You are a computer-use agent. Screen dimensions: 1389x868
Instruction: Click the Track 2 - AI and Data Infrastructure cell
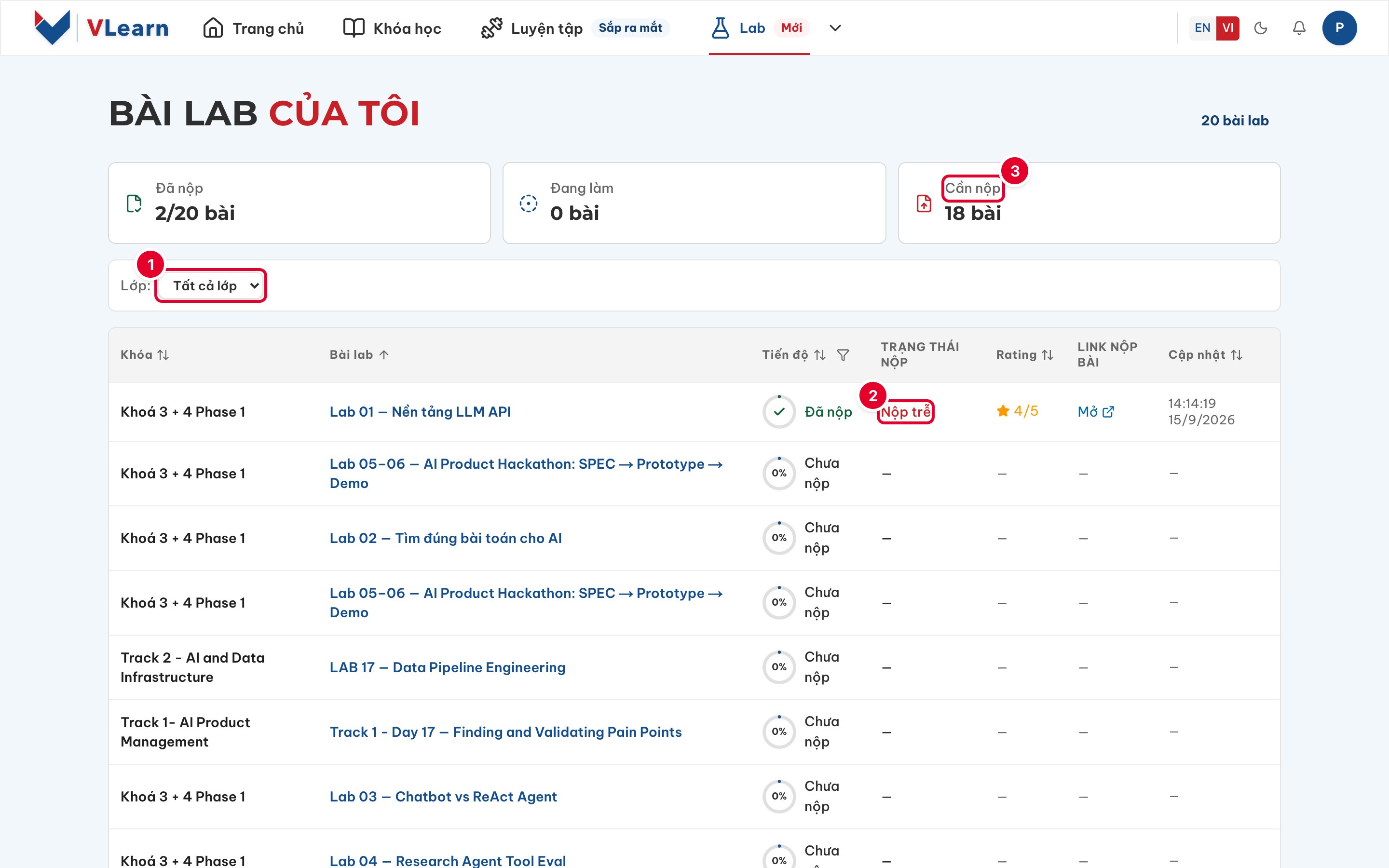click(192, 667)
